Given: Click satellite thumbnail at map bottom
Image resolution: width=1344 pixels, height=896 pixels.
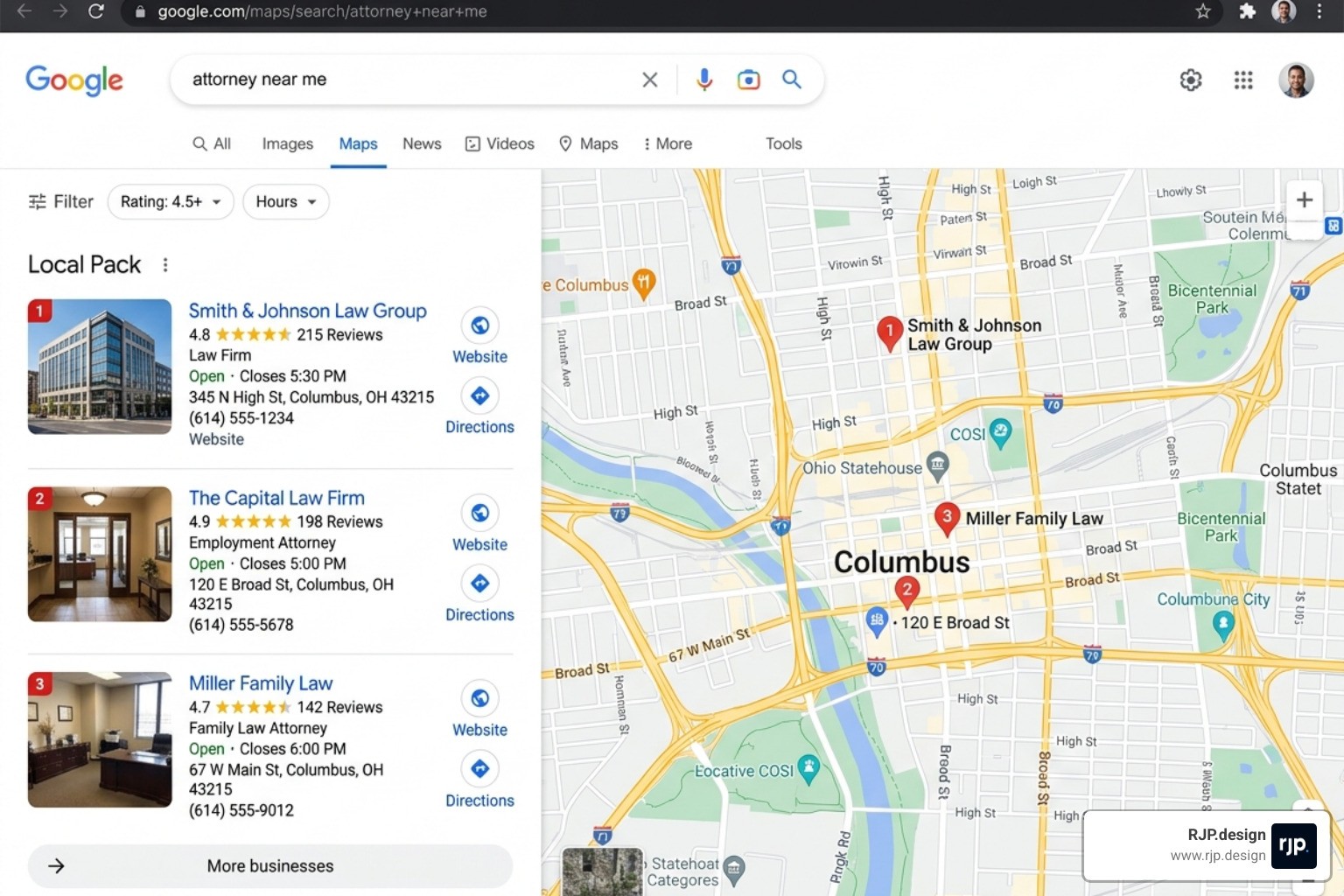Looking at the screenshot, I should click(x=602, y=871).
